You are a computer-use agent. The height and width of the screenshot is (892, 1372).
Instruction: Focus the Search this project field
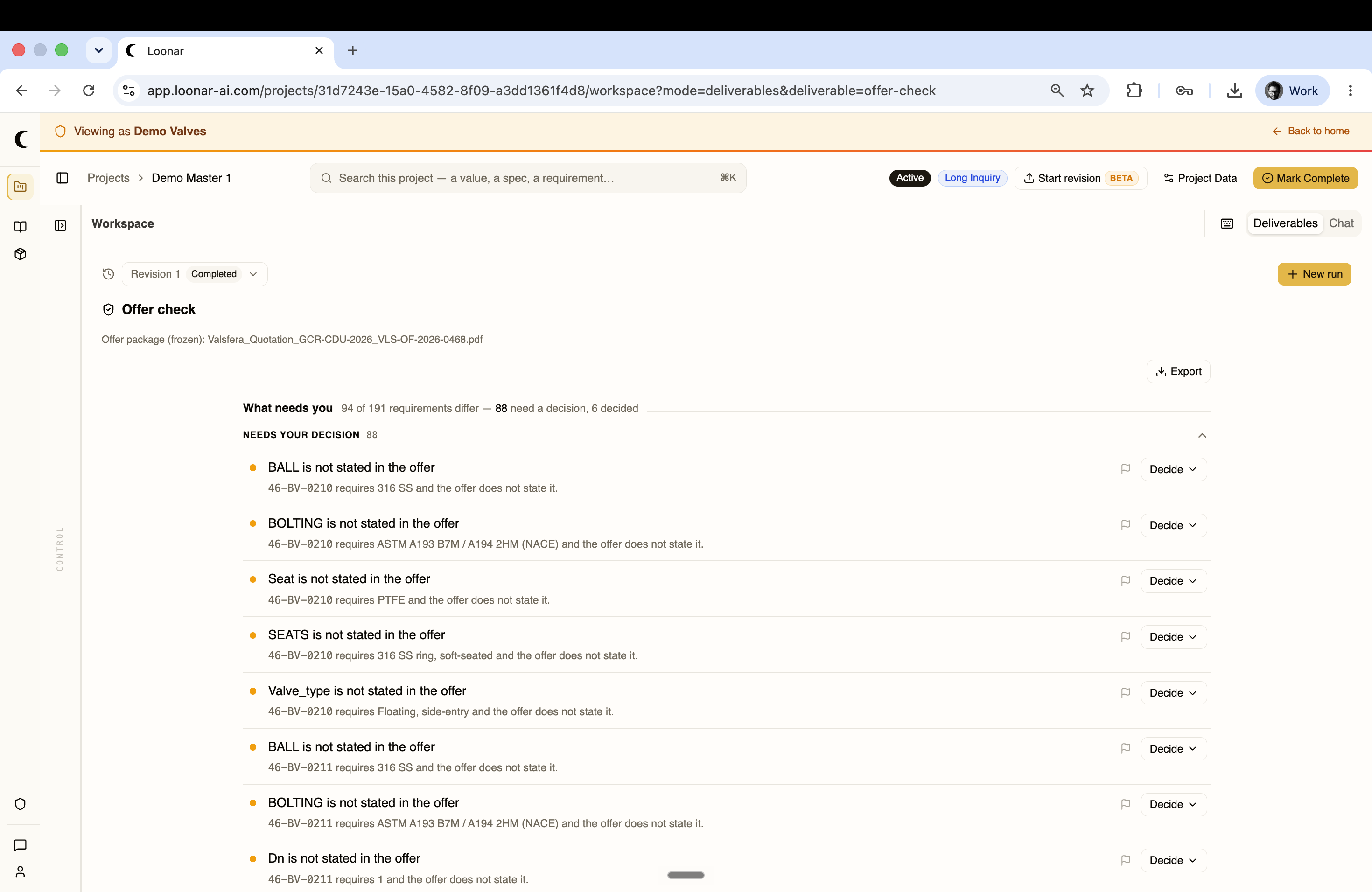[527, 178]
